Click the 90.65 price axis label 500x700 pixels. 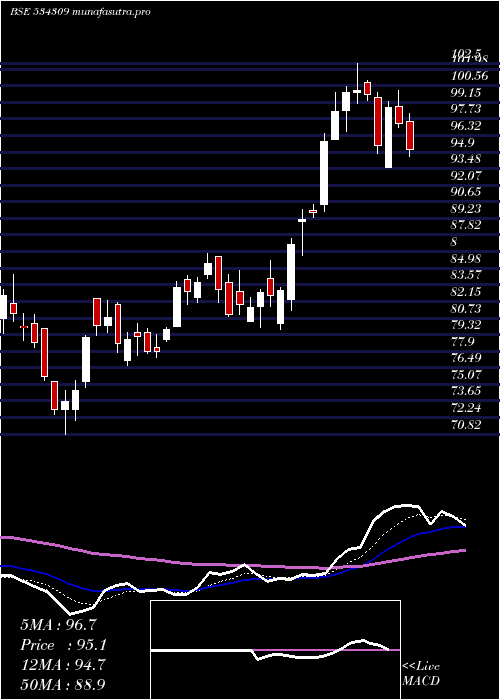pos(466,192)
